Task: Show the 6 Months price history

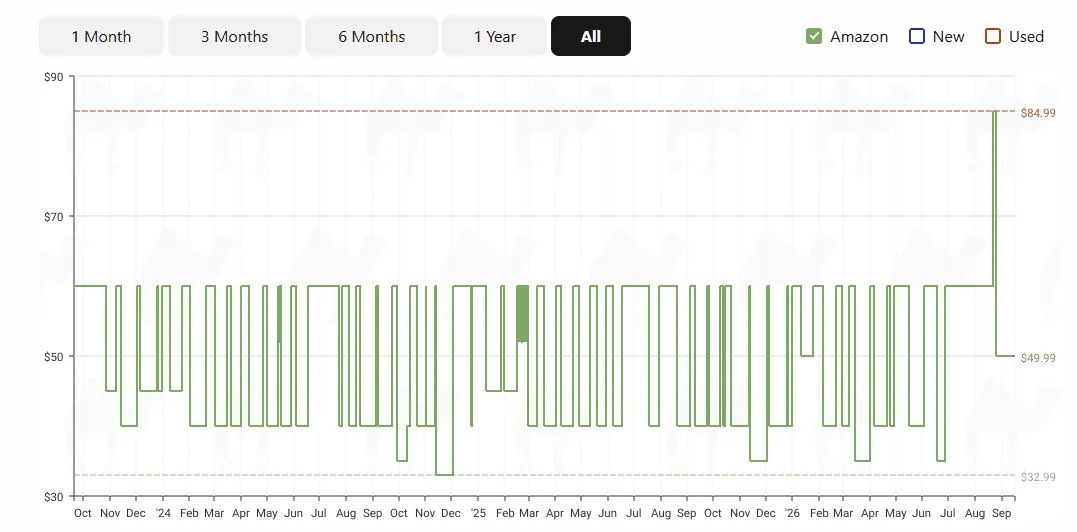Action: click(372, 36)
